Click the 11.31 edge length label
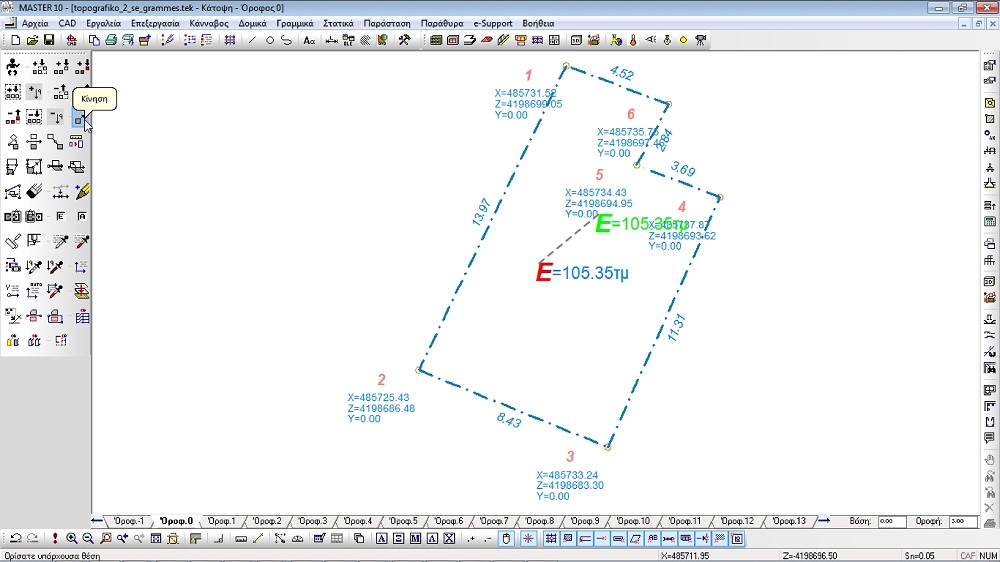The height and width of the screenshot is (562, 1000). [677, 327]
